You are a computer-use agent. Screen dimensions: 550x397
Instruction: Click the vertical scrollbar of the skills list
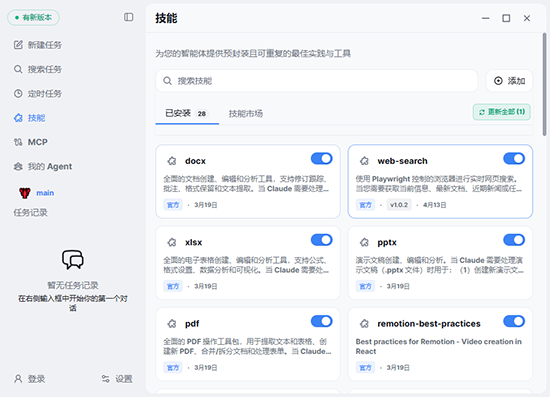(544, 84)
